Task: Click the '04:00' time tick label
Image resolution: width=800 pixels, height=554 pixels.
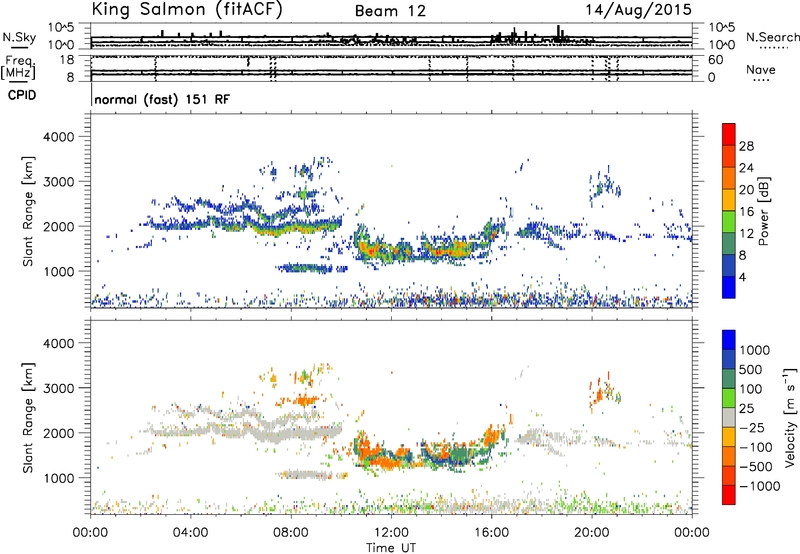Action: tap(190, 533)
